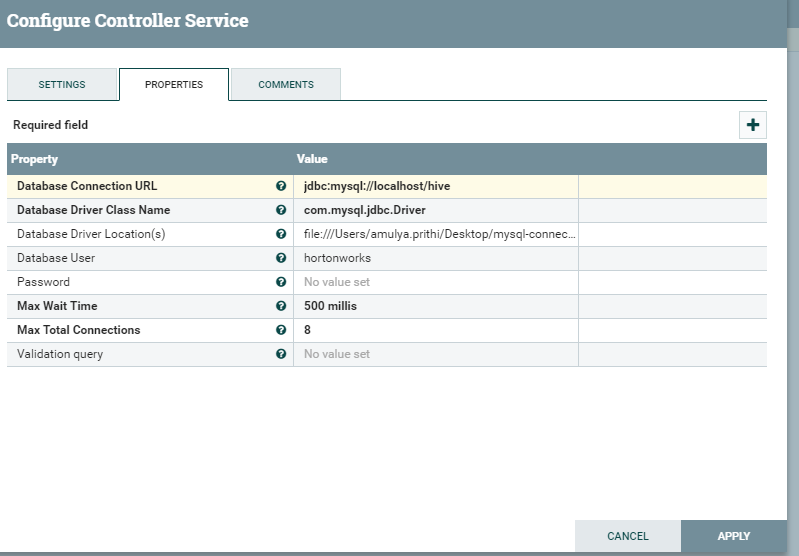Open the Comments tab
Image resolution: width=799 pixels, height=556 pixels.
[x=286, y=85]
